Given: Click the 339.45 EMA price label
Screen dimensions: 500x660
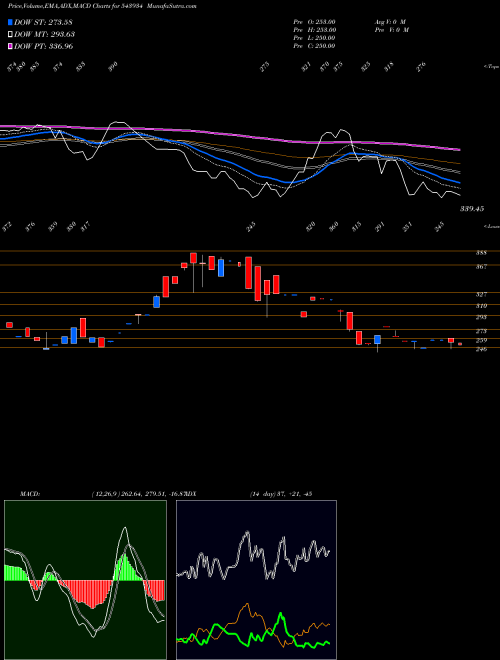Looking at the screenshot, I should click(x=472, y=209).
